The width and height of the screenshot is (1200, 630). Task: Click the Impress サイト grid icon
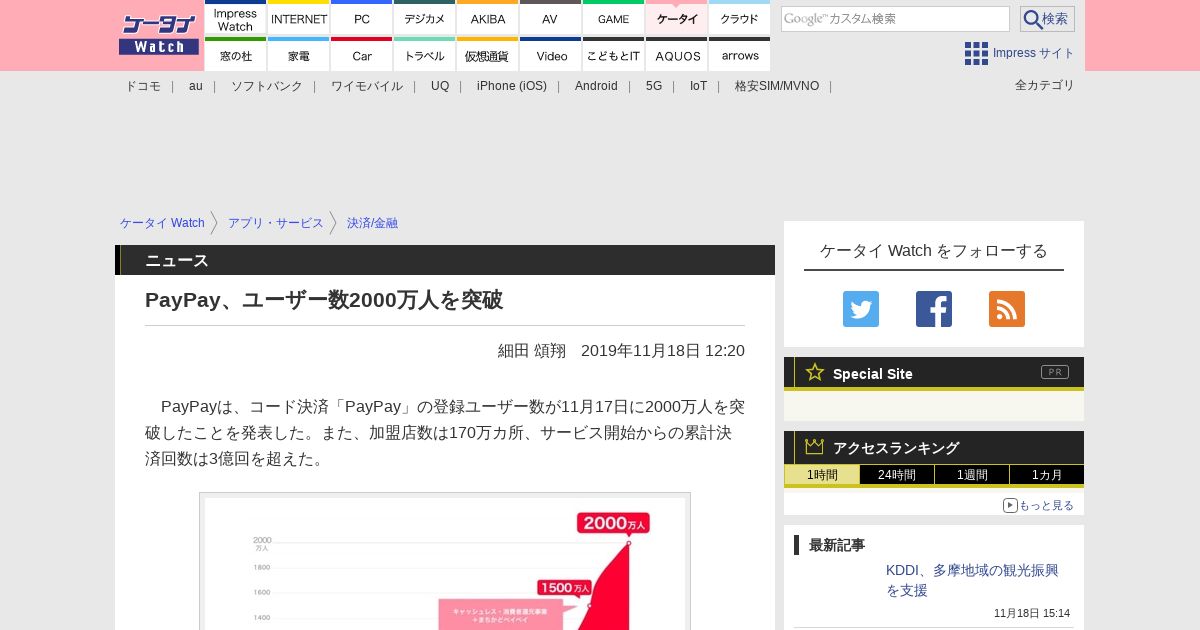(976, 53)
